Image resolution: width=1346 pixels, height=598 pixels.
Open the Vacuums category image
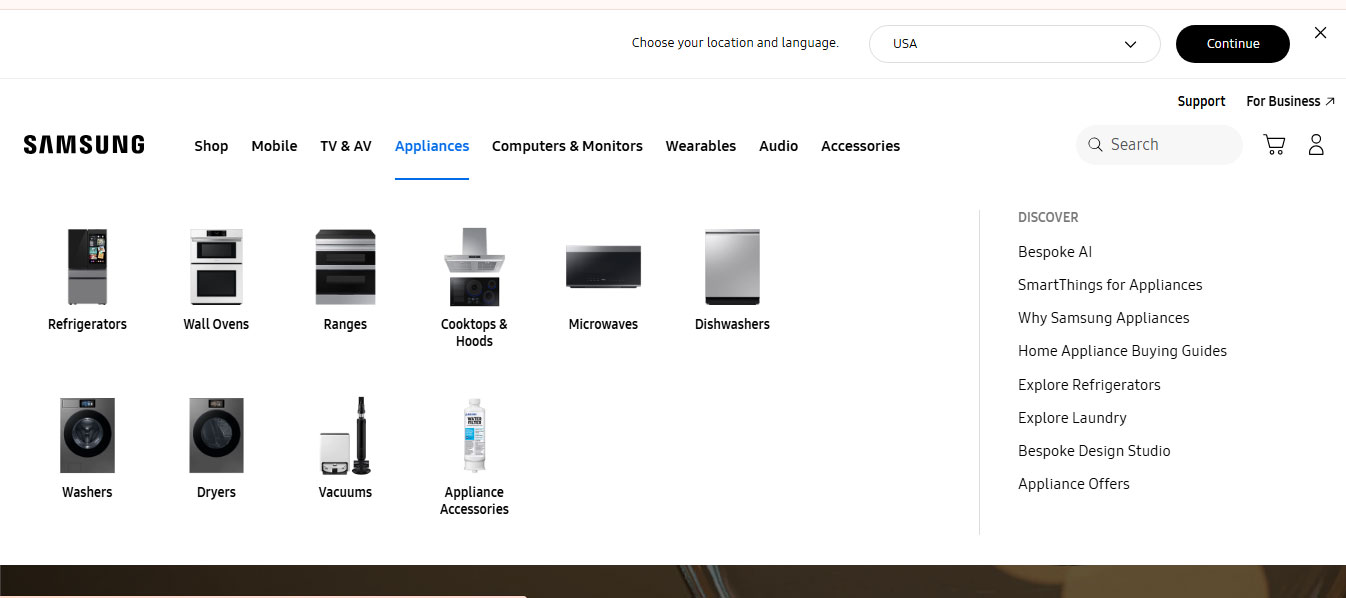point(345,436)
